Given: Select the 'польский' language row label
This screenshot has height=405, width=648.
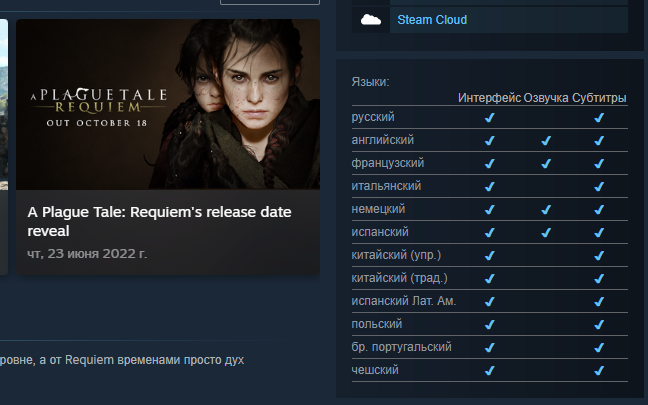Looking at the screenshot, I should (376, 324).
